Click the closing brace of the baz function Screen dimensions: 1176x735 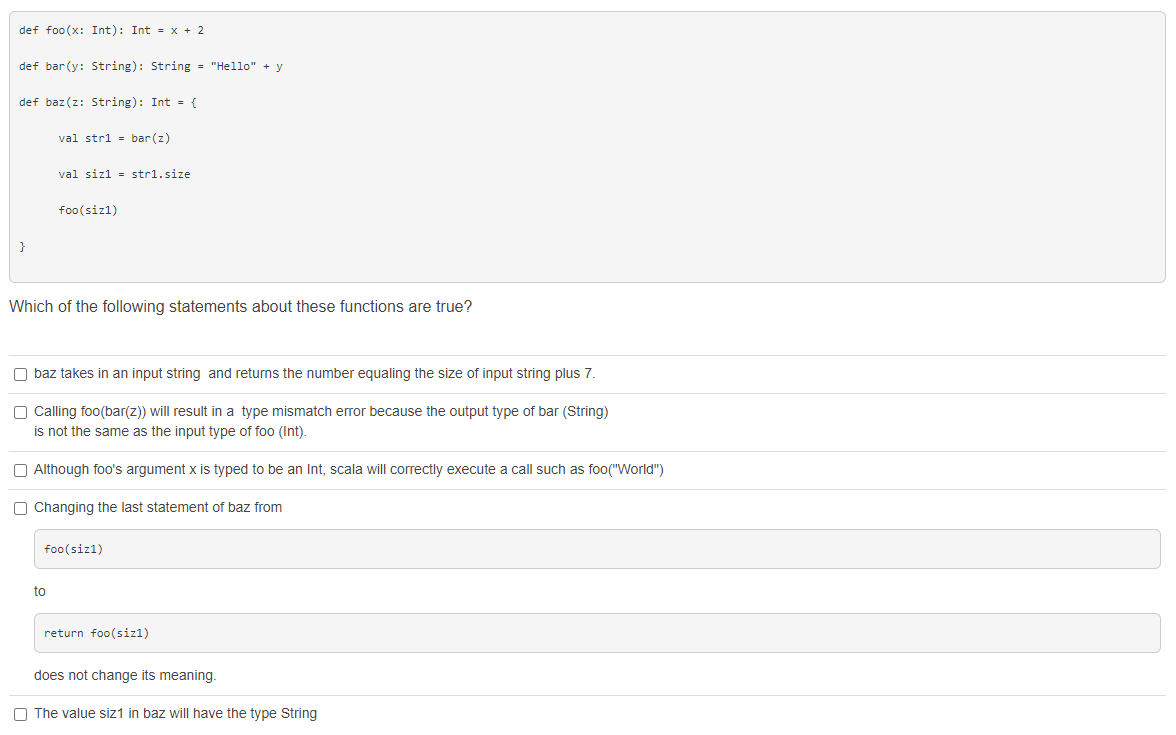(x=22, y=246)
